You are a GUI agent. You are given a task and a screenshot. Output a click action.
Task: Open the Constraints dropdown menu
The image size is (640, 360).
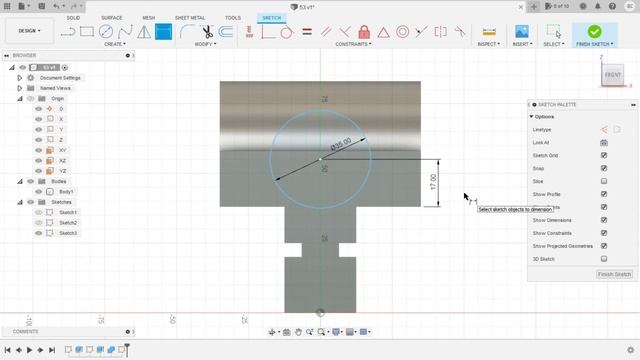[353, 44]
